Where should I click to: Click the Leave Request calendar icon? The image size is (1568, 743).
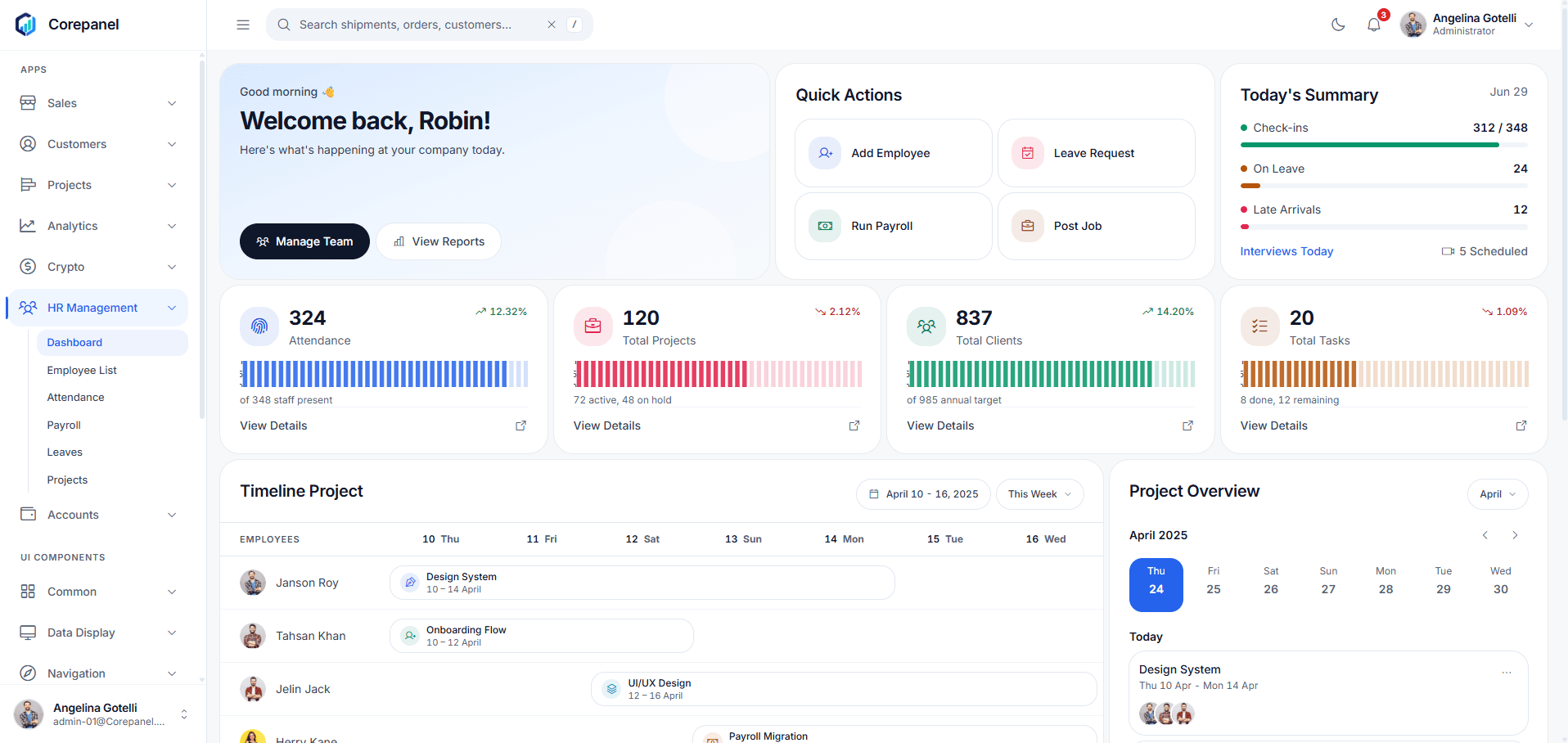tap(1028, 153)
